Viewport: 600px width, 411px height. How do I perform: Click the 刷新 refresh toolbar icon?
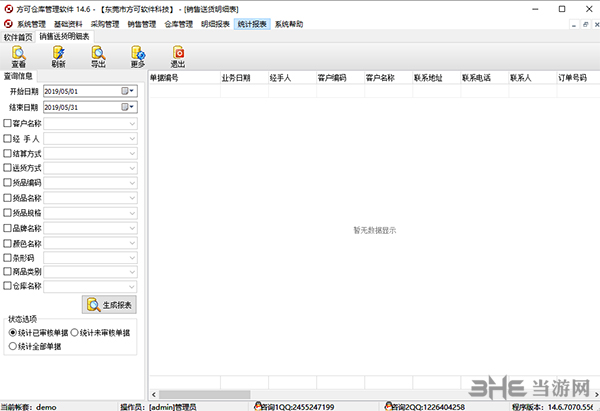(x=59, y=57)
